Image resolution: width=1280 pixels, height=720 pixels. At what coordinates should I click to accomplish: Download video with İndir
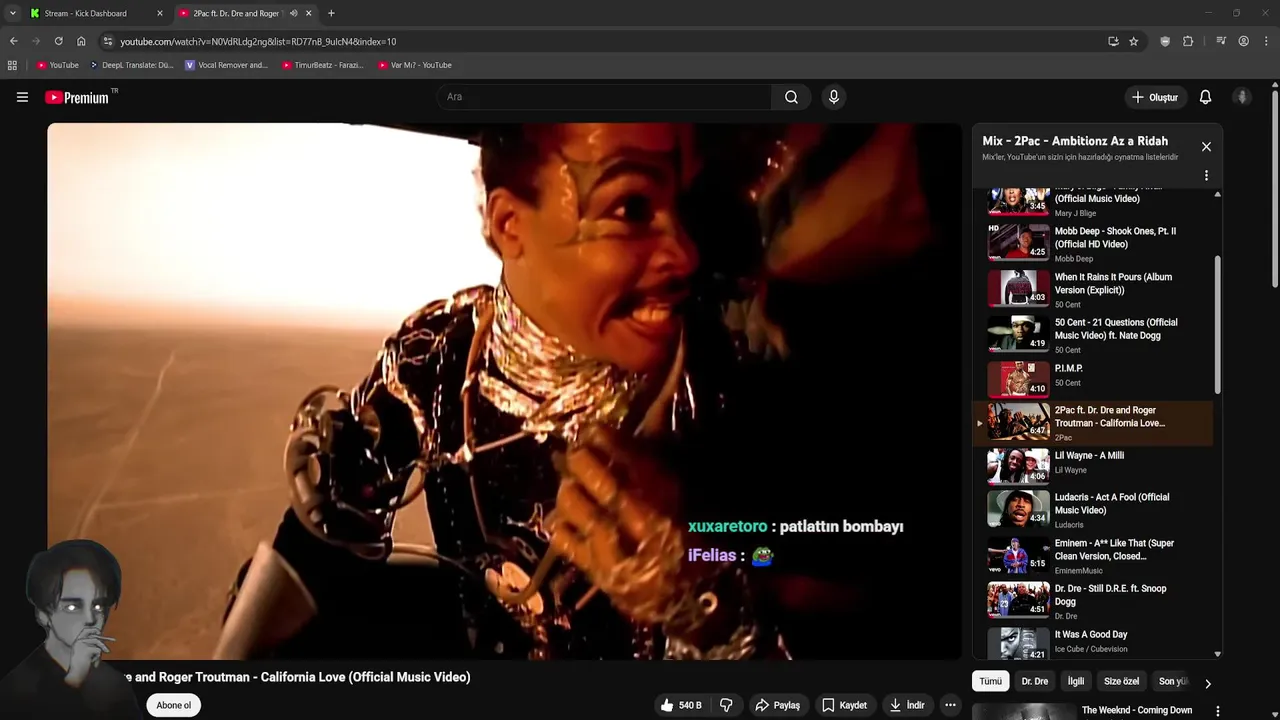(907, 705)
